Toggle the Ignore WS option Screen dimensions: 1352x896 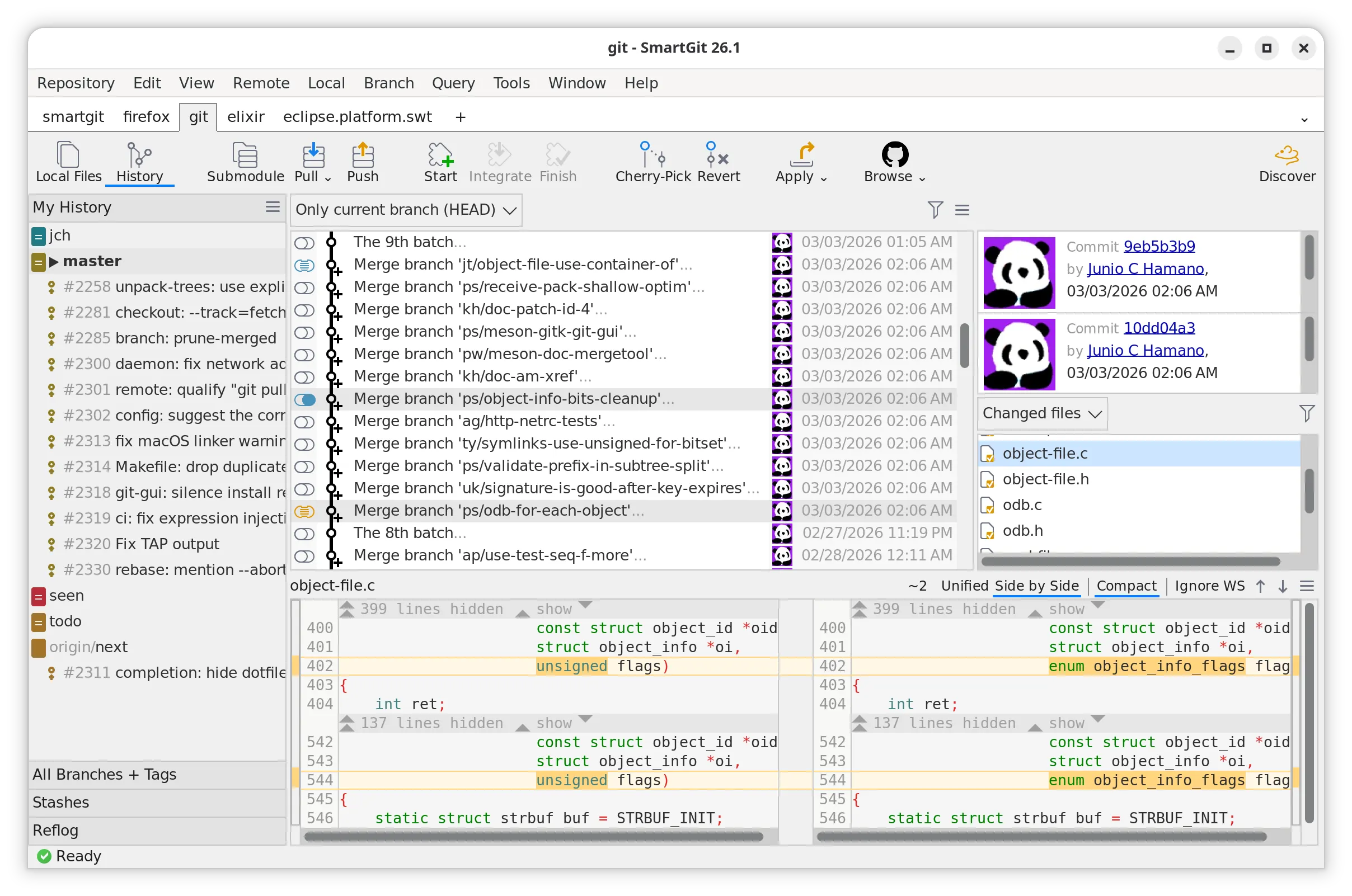click(1210, 586)
